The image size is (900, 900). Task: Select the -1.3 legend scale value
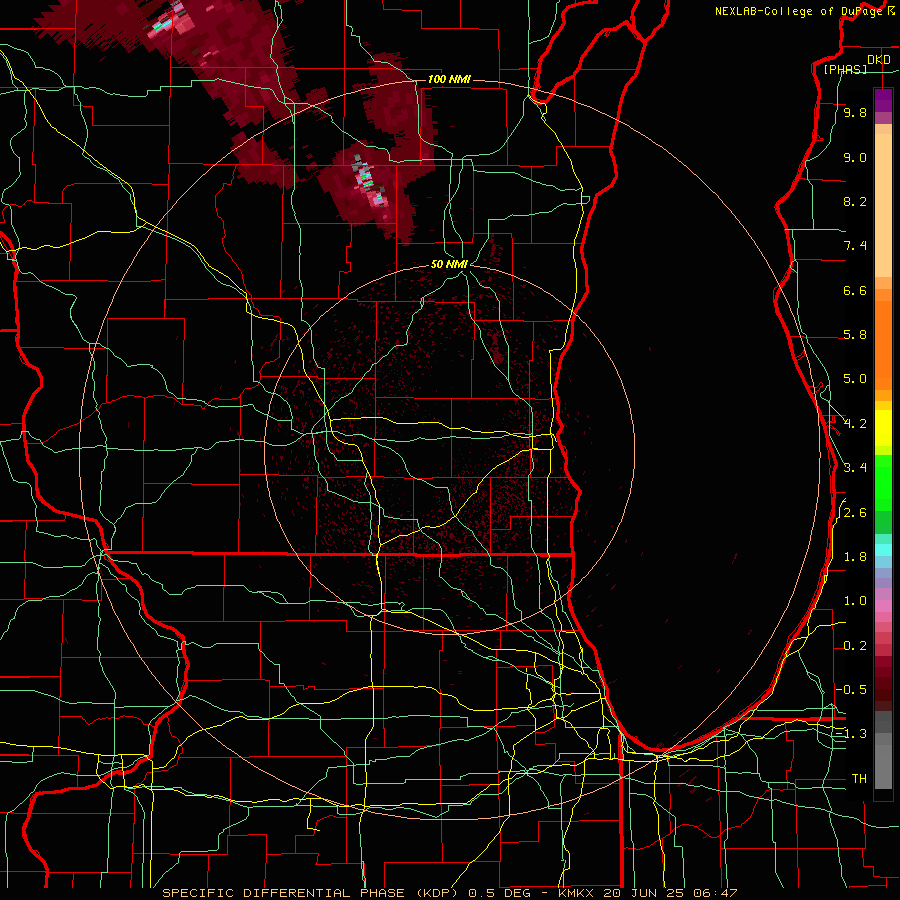click(x=851, y=734)
